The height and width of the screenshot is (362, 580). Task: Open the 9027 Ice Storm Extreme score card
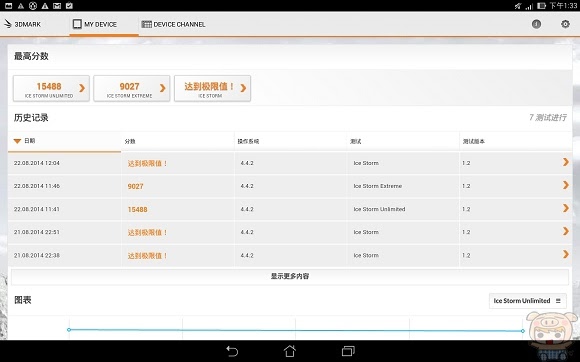click(132, 88)
